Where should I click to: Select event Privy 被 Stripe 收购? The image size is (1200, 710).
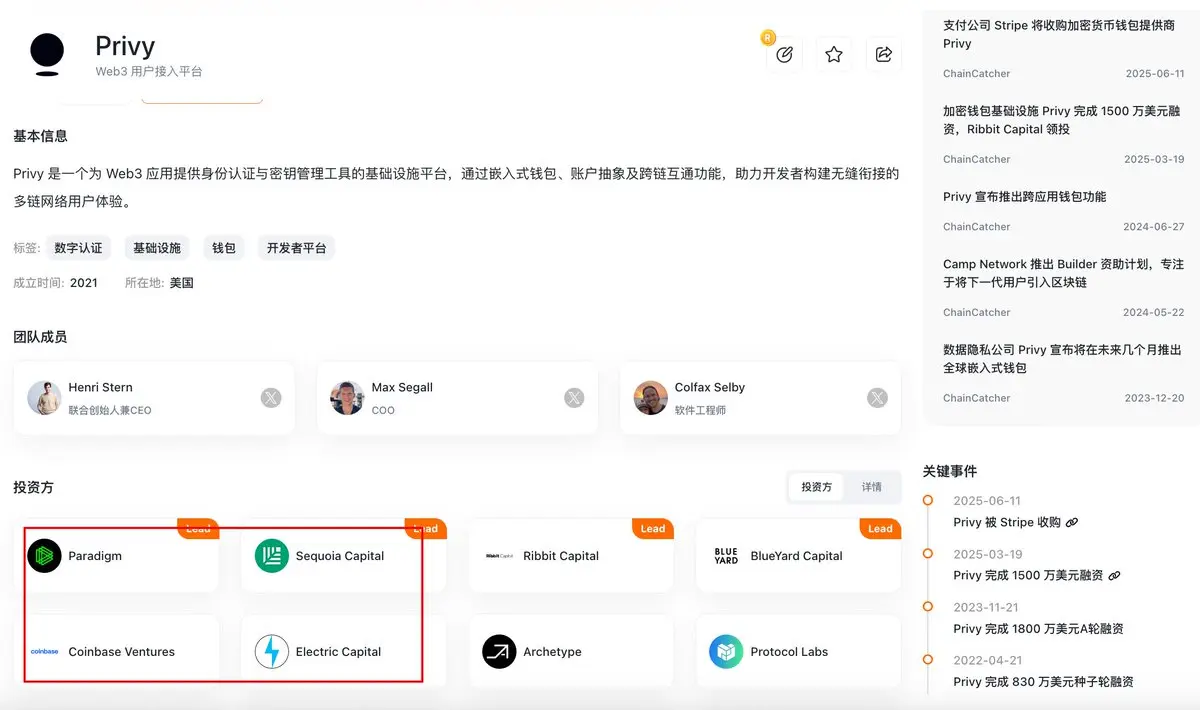coord(1007,523)
